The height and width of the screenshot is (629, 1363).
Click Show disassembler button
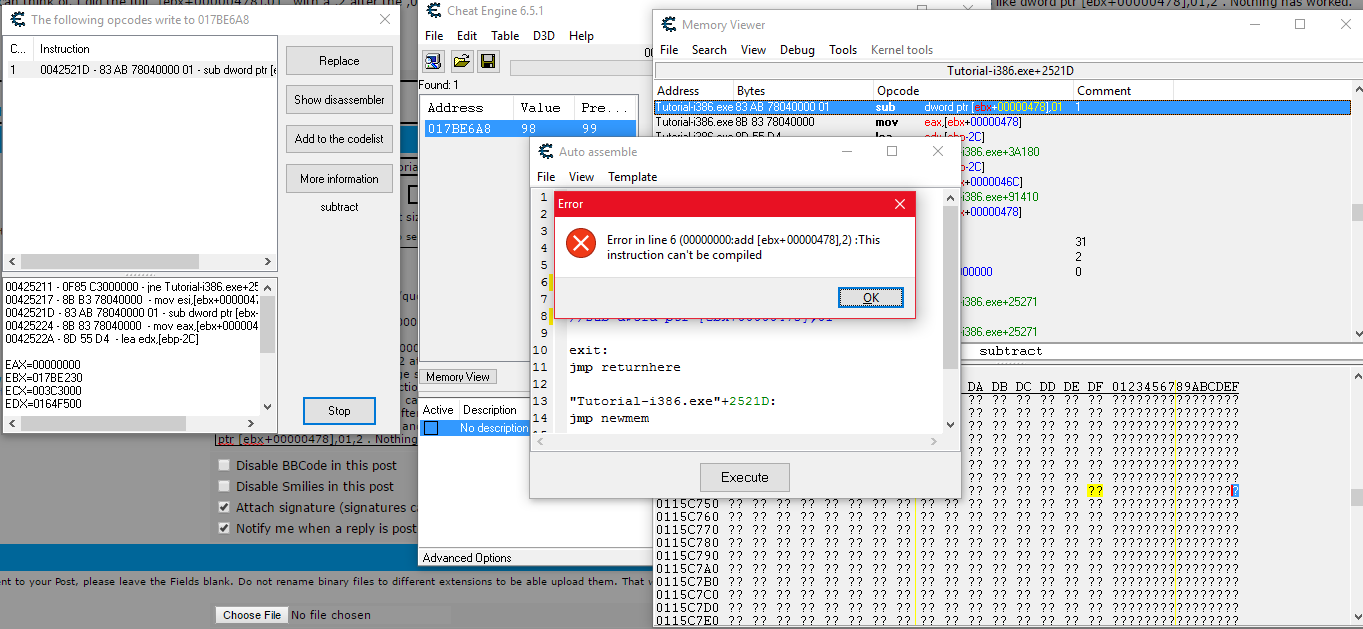[339, 100]
